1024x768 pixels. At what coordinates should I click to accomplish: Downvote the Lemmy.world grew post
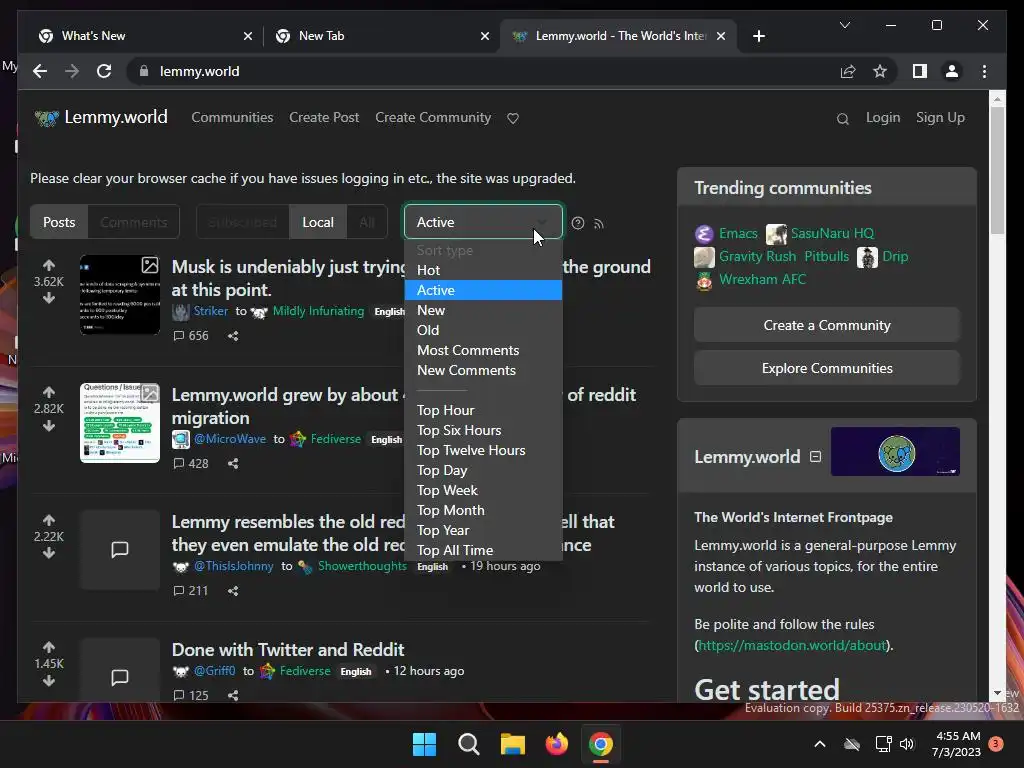pos(49,426)
